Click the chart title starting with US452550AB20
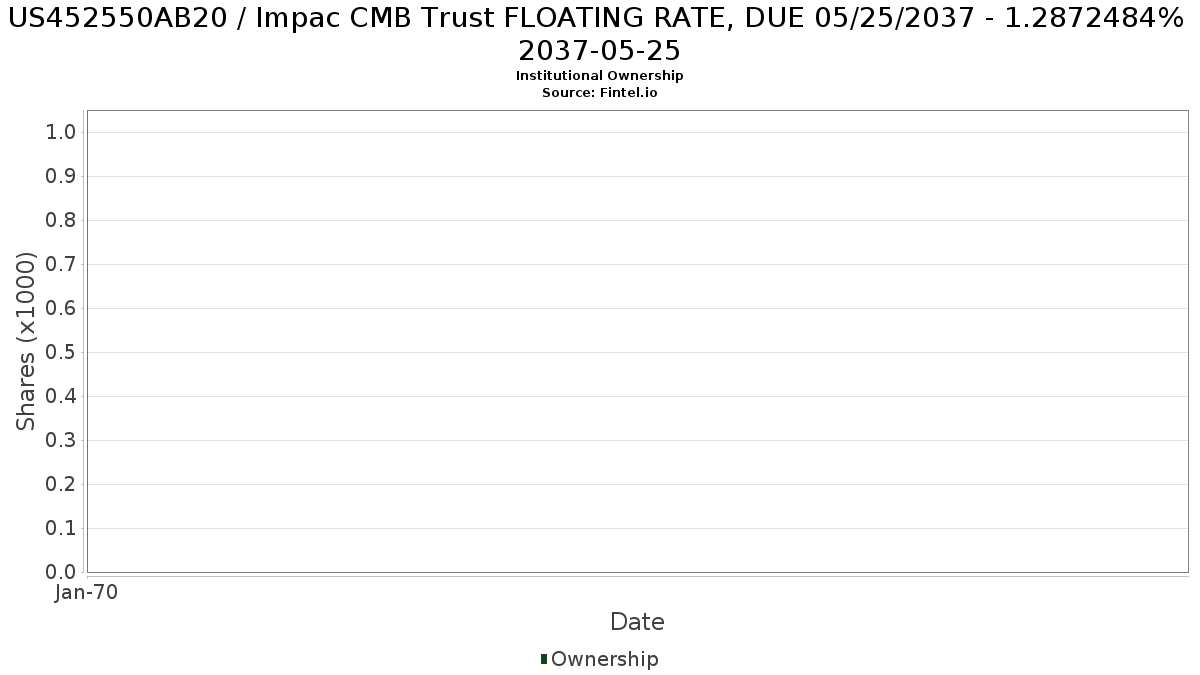The image size is (1200, 675). pos(599,21)
